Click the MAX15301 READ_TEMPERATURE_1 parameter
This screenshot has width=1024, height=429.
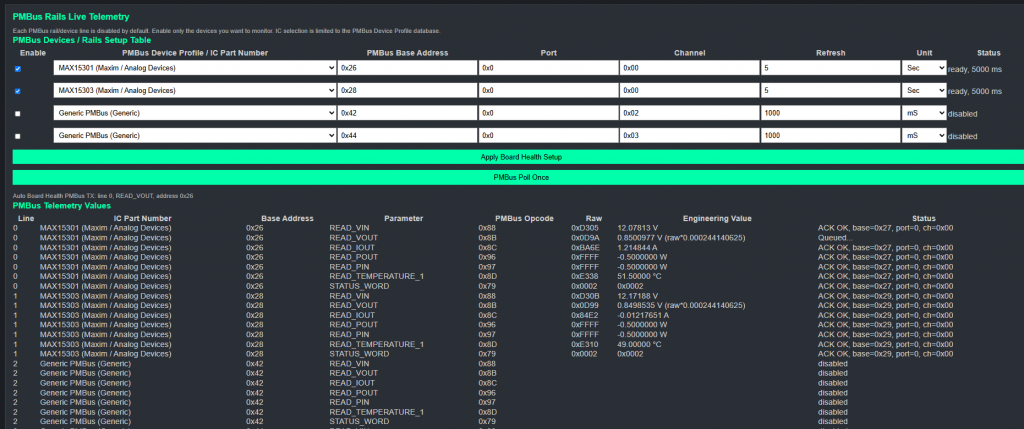pyautogui.click(x=377, y=276)
